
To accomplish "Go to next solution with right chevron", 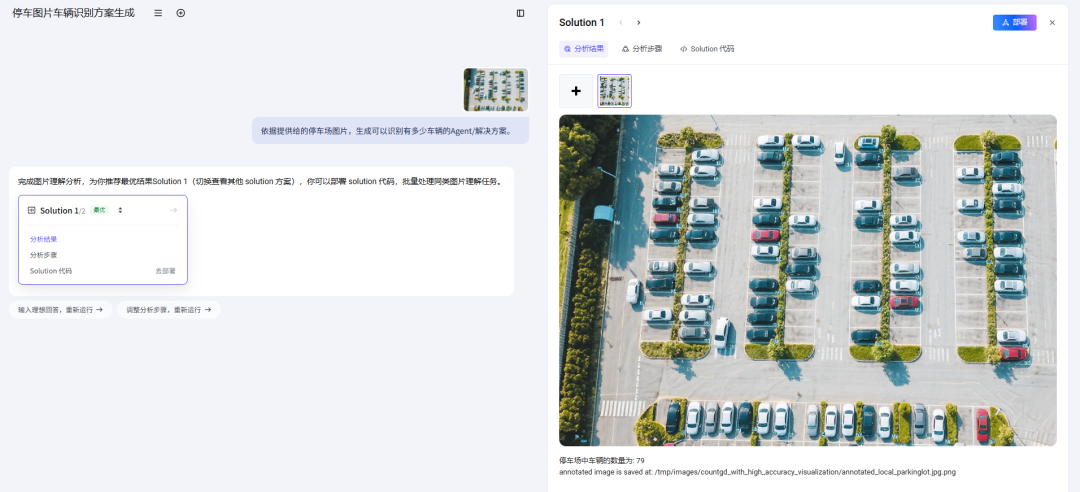I will pos(638,23).
